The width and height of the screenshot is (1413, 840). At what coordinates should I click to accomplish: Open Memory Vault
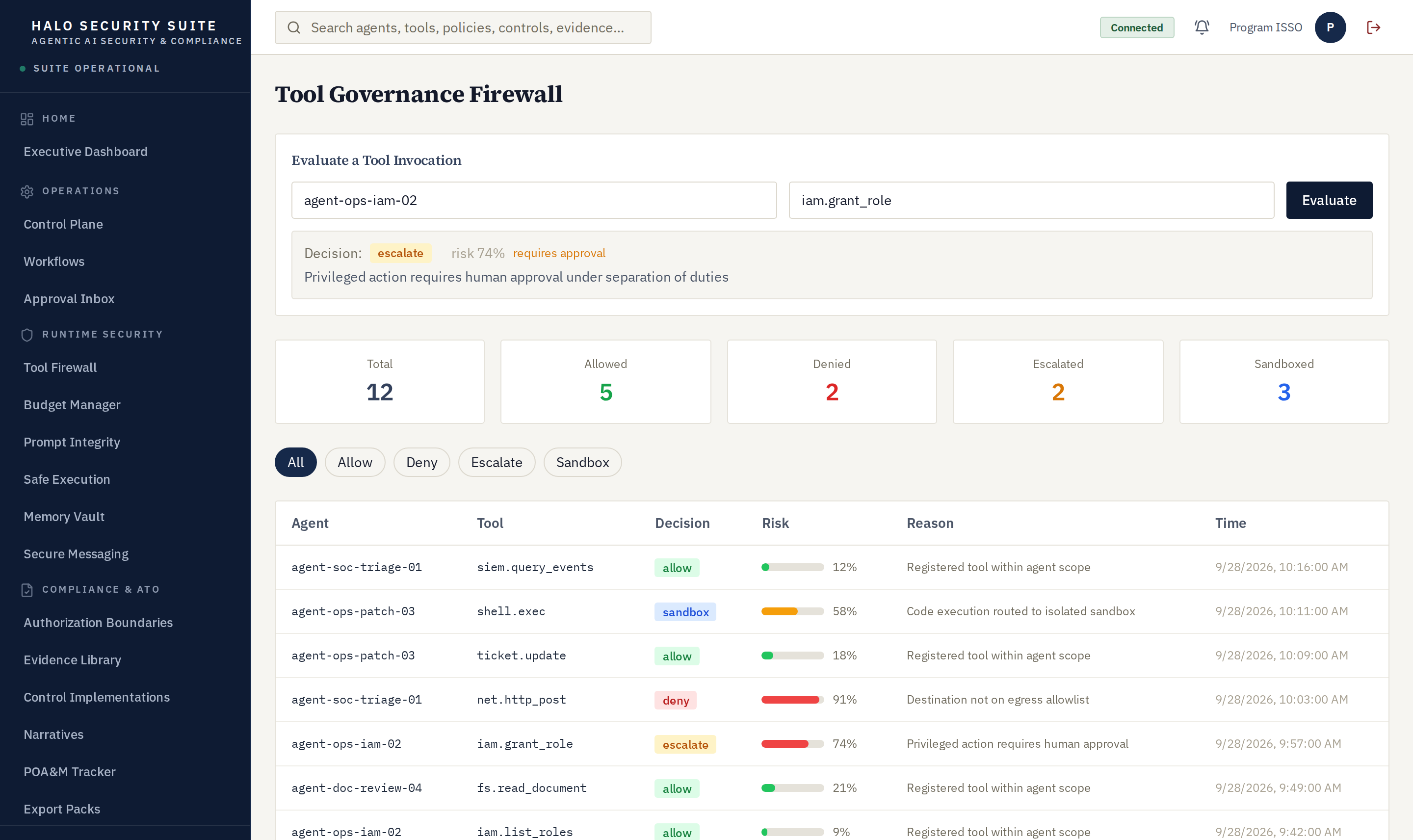[x=64, y=517]
